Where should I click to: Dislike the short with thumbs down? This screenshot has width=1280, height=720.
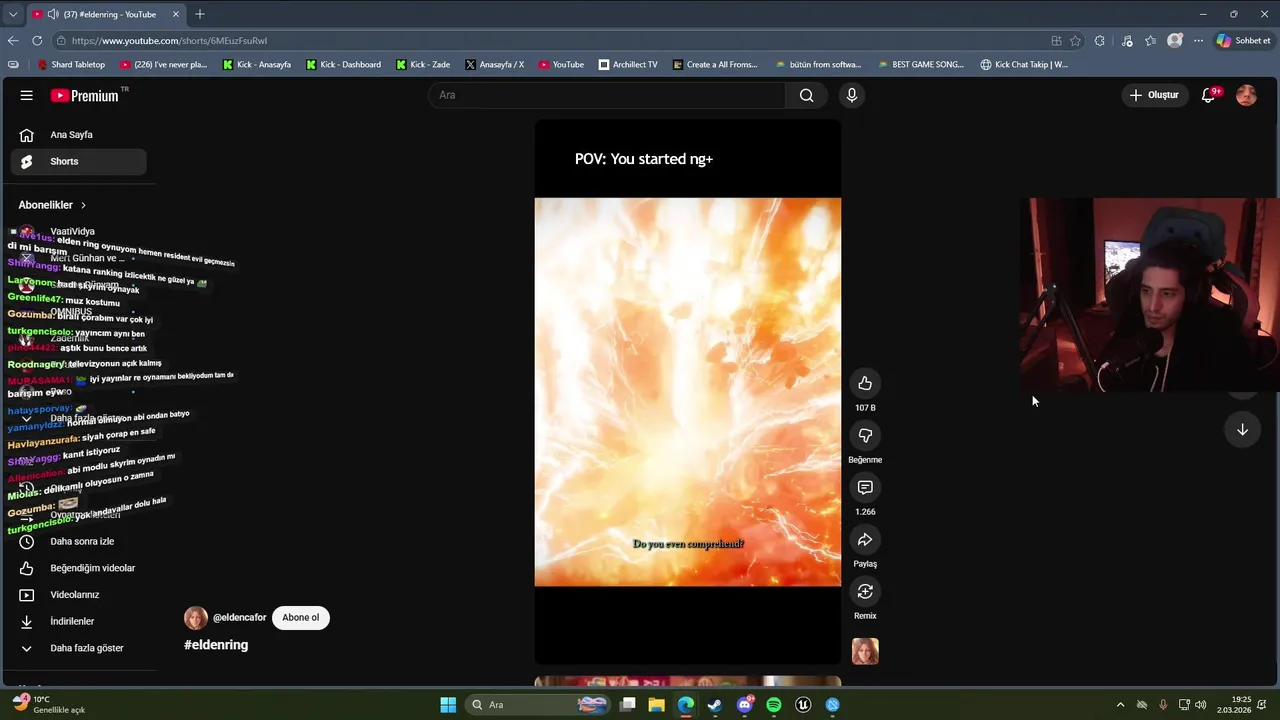865,435
